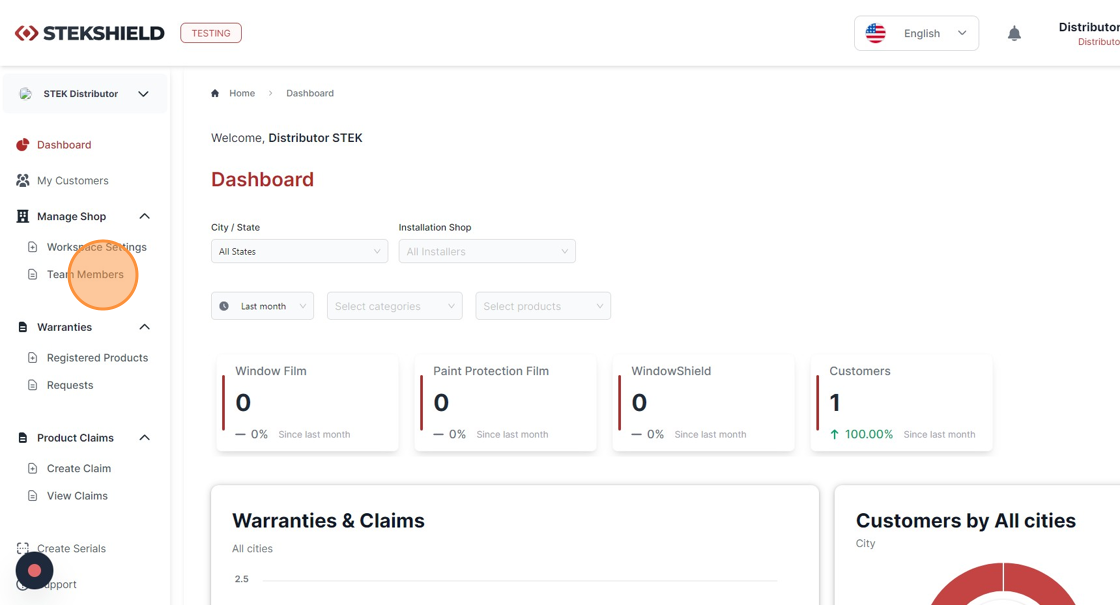Open the English language dropdown

pyautogui.click(x=916, y=34)
